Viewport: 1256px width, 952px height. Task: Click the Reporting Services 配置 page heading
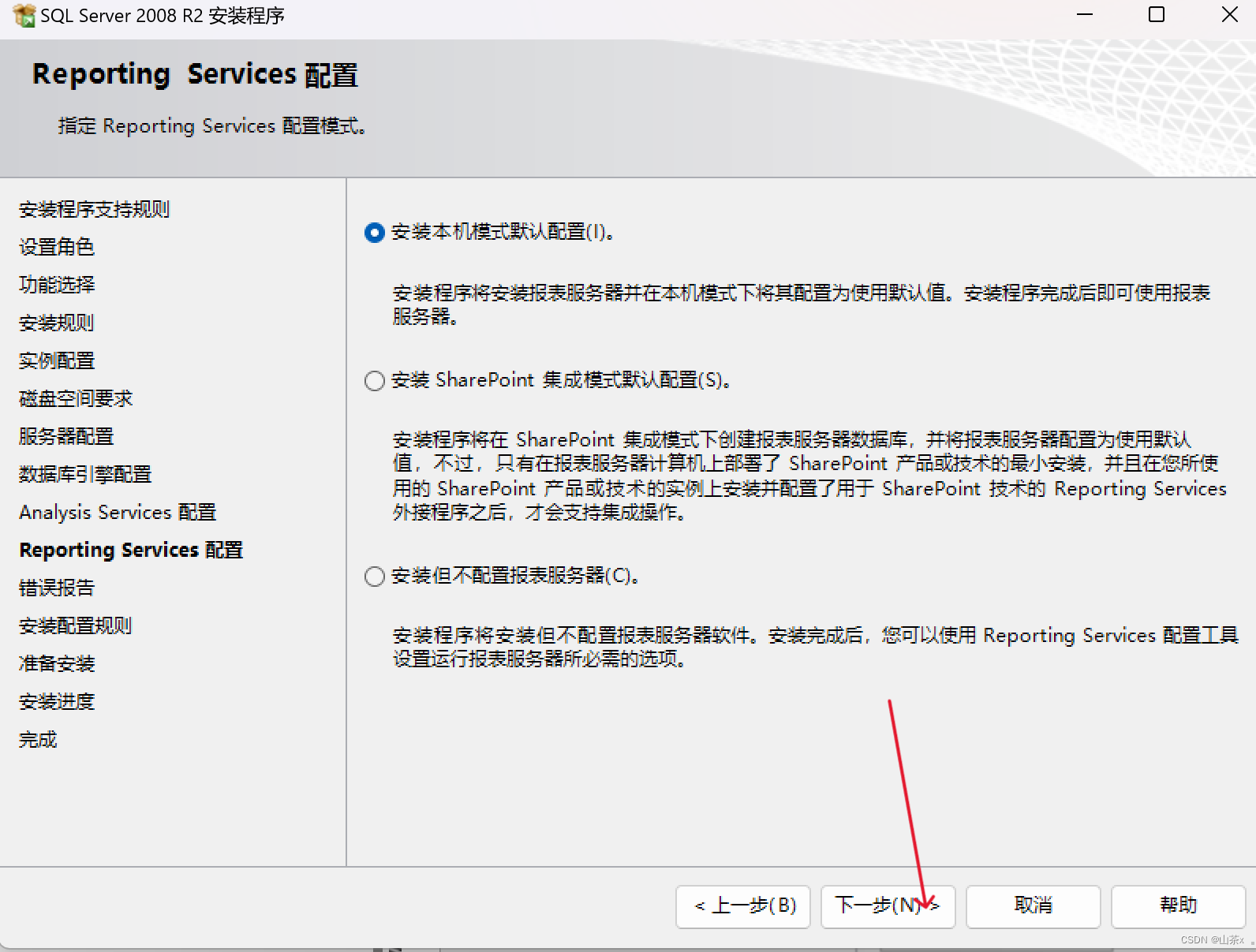[x=195, y=74]
